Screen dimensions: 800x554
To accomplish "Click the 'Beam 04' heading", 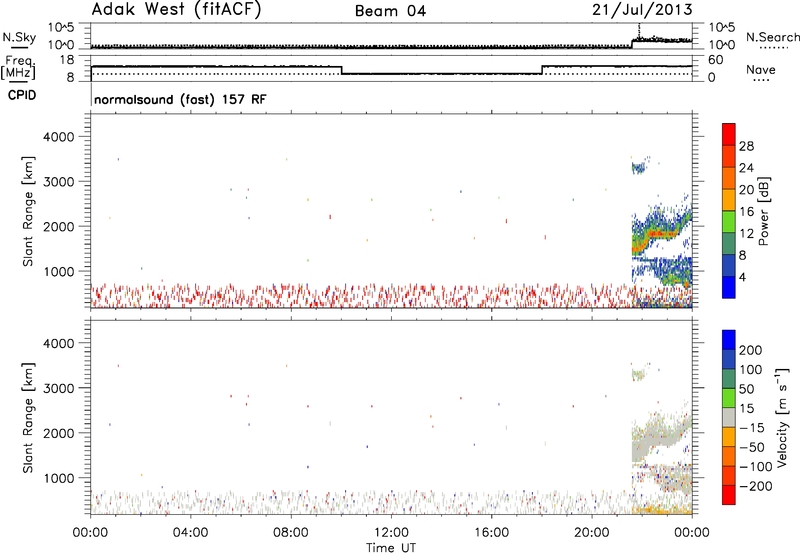I will coord(390,11).
